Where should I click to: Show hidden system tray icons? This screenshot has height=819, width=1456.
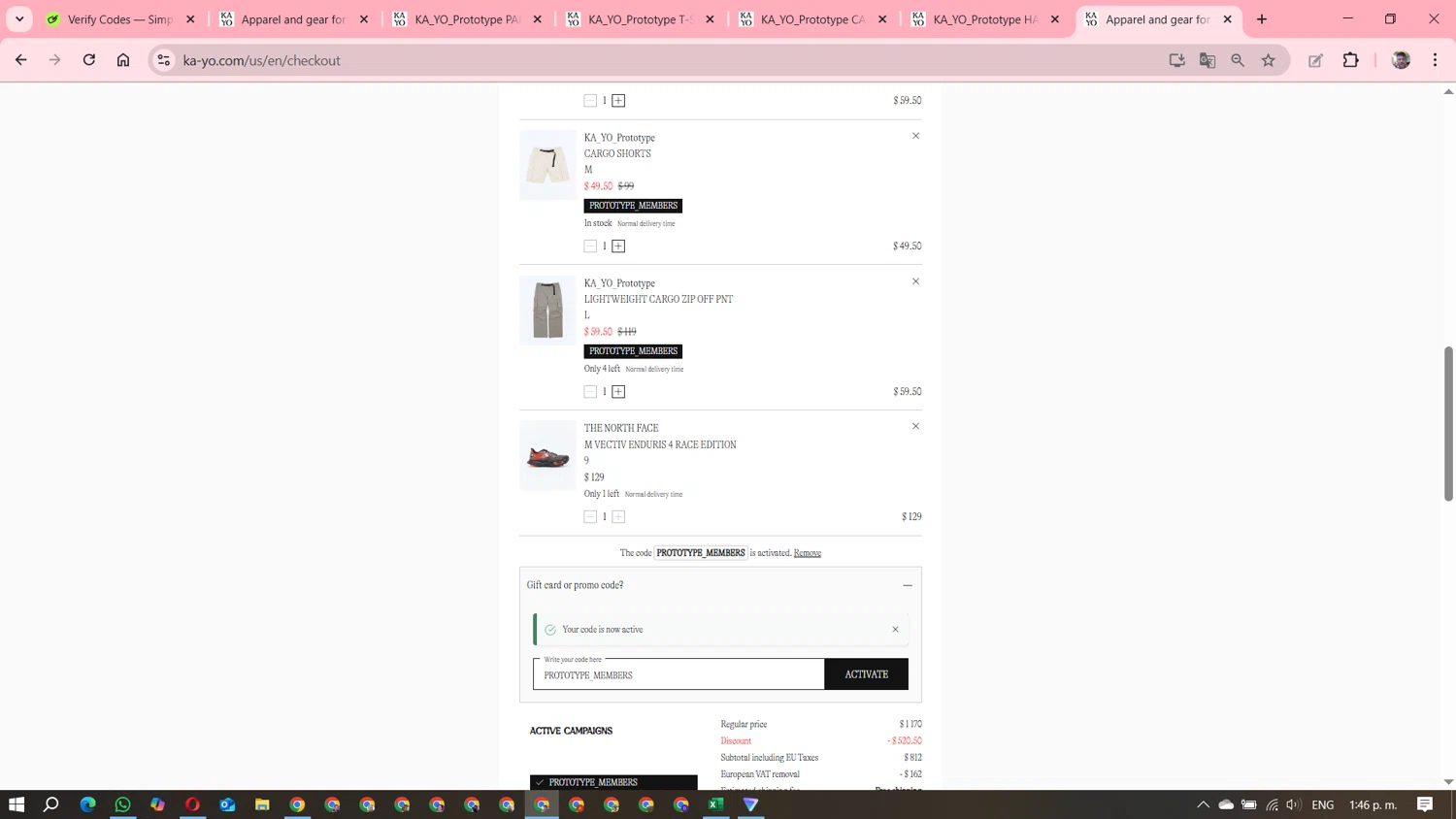(1203, 804)
